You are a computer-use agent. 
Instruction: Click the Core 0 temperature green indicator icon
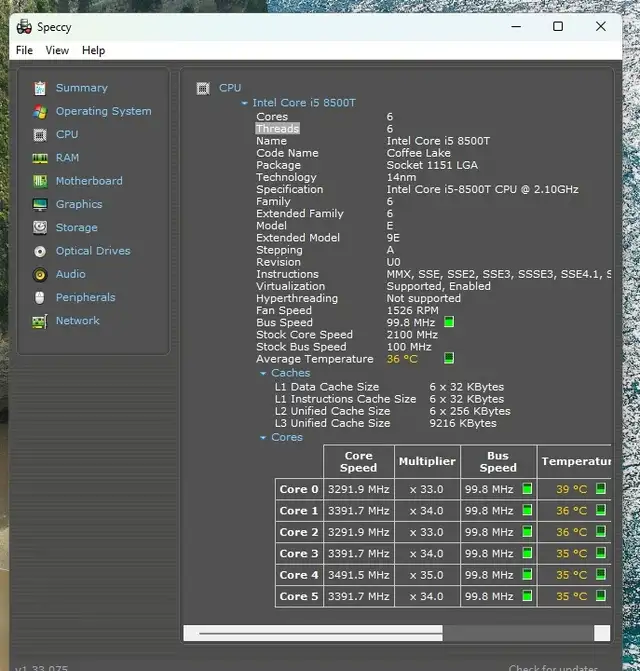point(601,488)
